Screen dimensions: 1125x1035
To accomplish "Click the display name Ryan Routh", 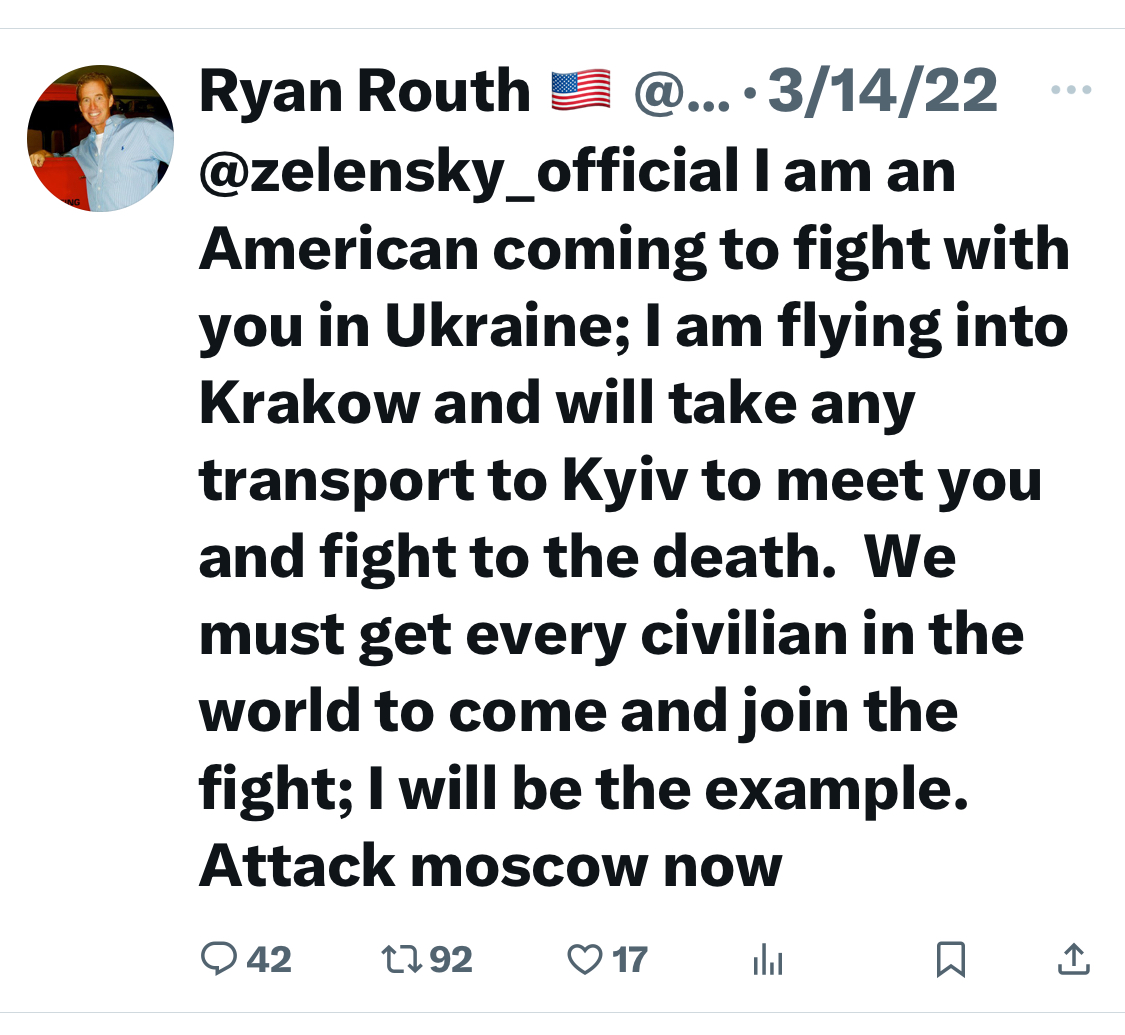I will coord(365,92).
